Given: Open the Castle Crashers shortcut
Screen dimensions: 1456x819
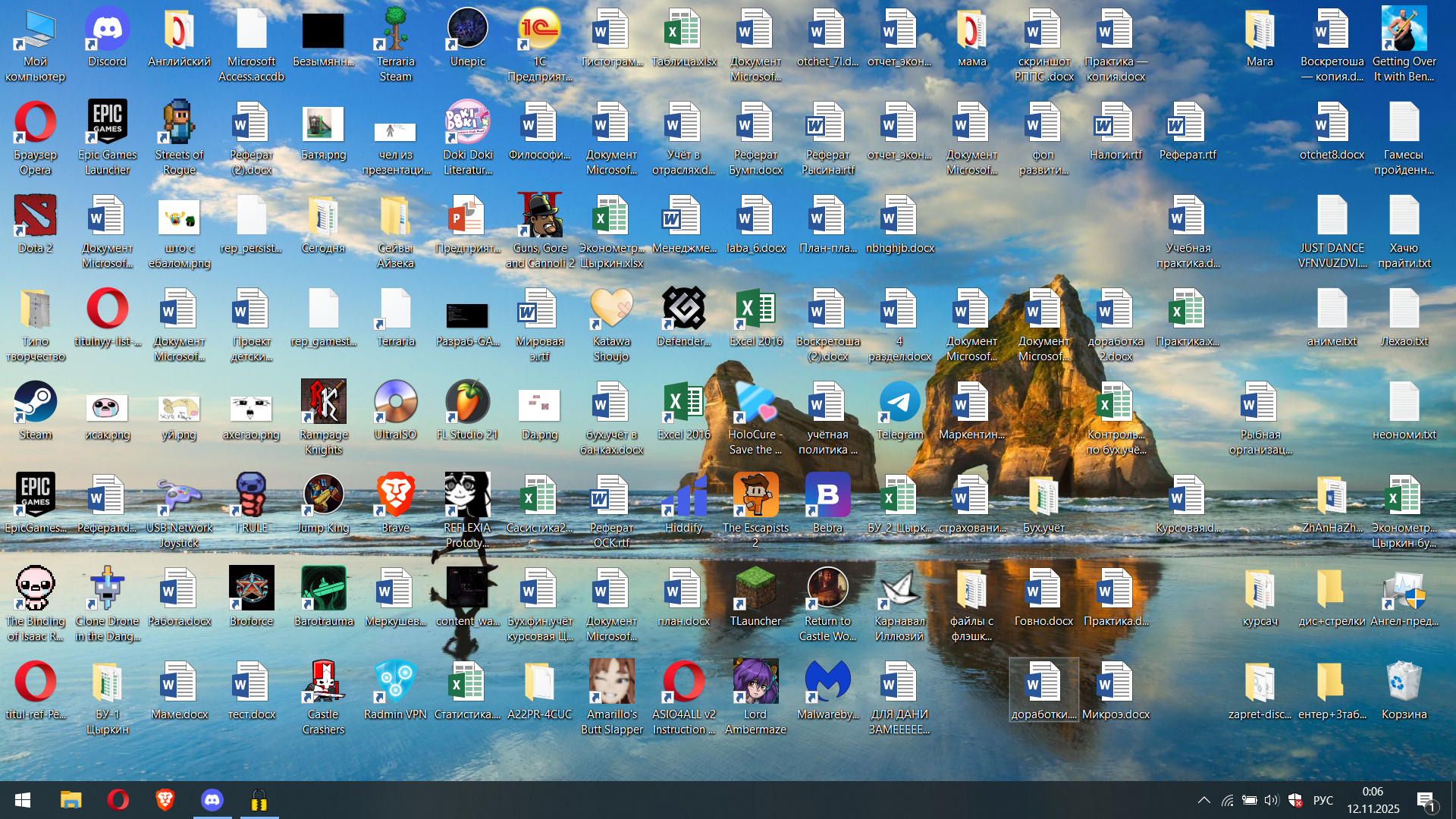Looking at the screenshot, I should click(x=324, y=698).
